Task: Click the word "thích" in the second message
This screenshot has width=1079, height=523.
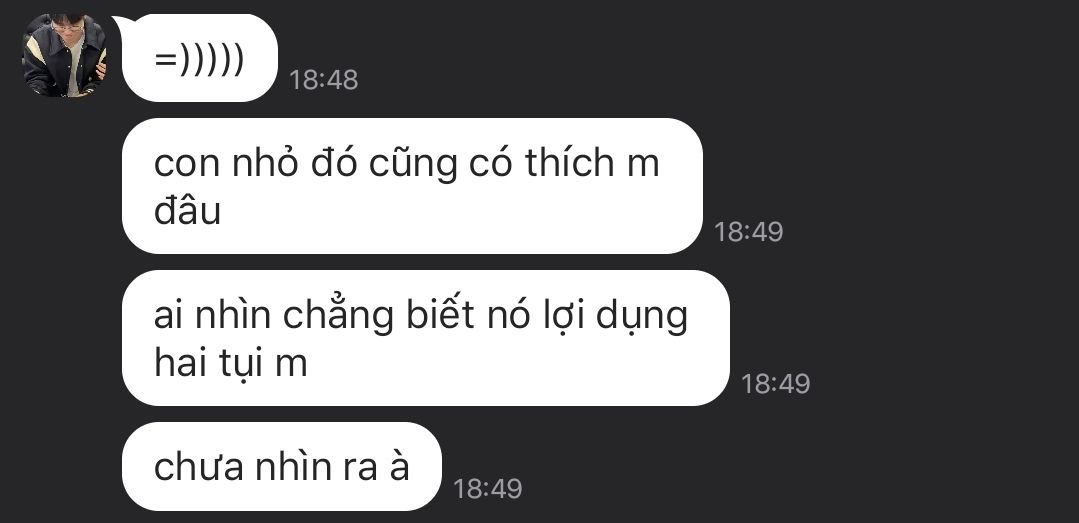Action: tap(569, 163)
